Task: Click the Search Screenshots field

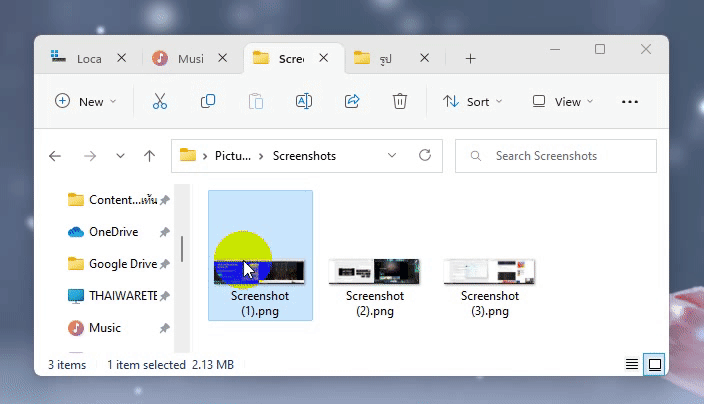Action: (x=556, y=156)
